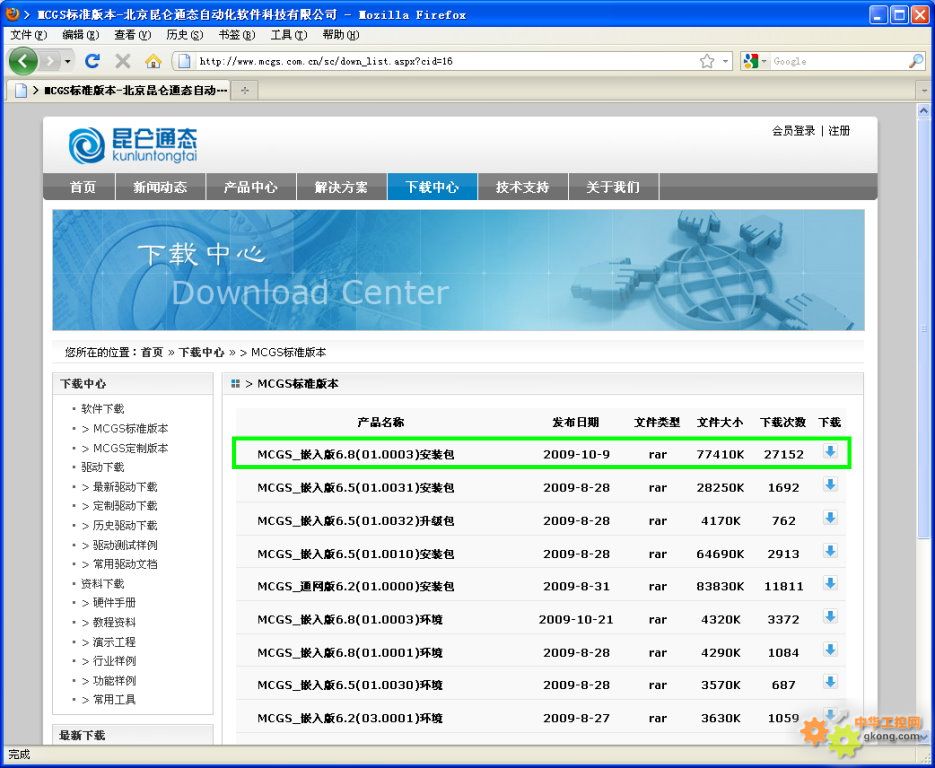The image size is (935, 768).
Task: Download MCGS 嵌入版6.5(01.0030)环境
Action: click(x=830, y=682)
